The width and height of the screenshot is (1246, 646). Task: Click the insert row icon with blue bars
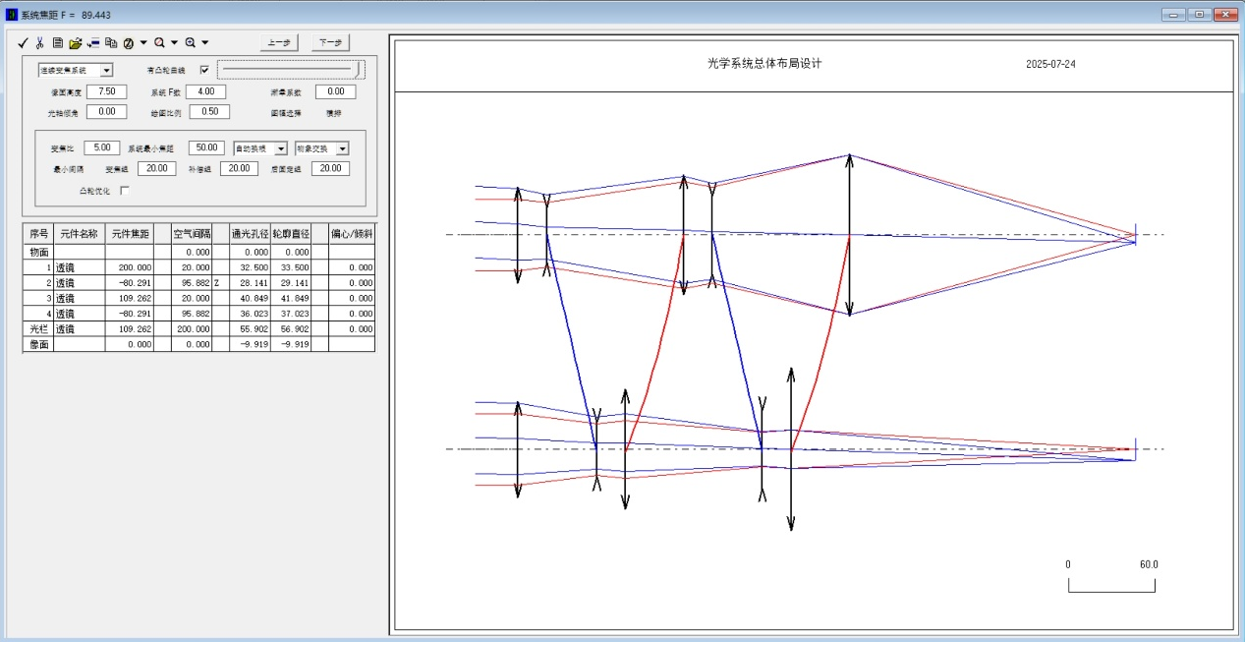[93, 43]
